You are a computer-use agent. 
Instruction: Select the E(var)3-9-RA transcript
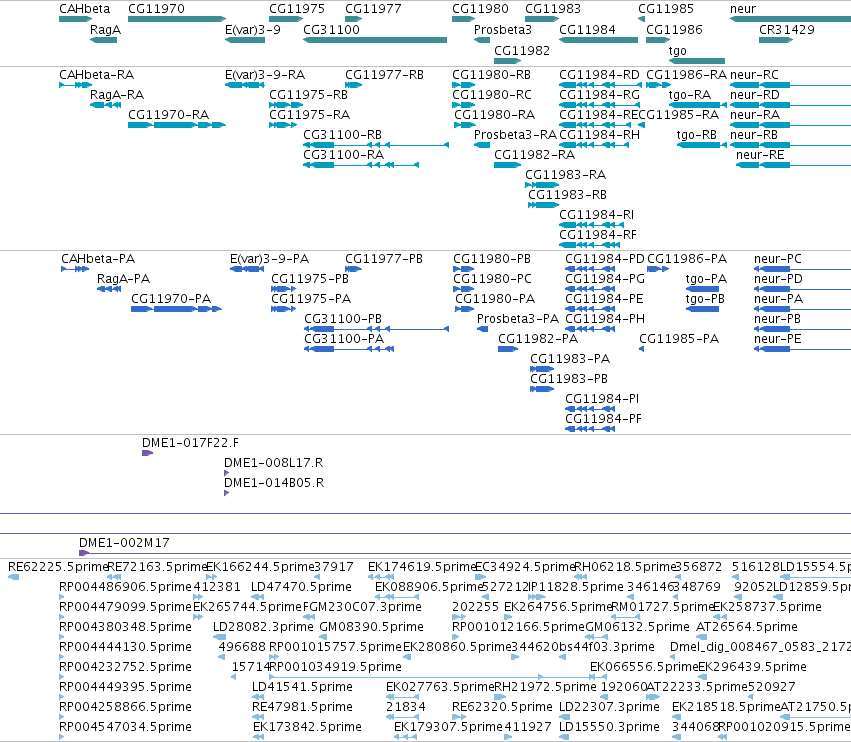click(x=245, y=85)
